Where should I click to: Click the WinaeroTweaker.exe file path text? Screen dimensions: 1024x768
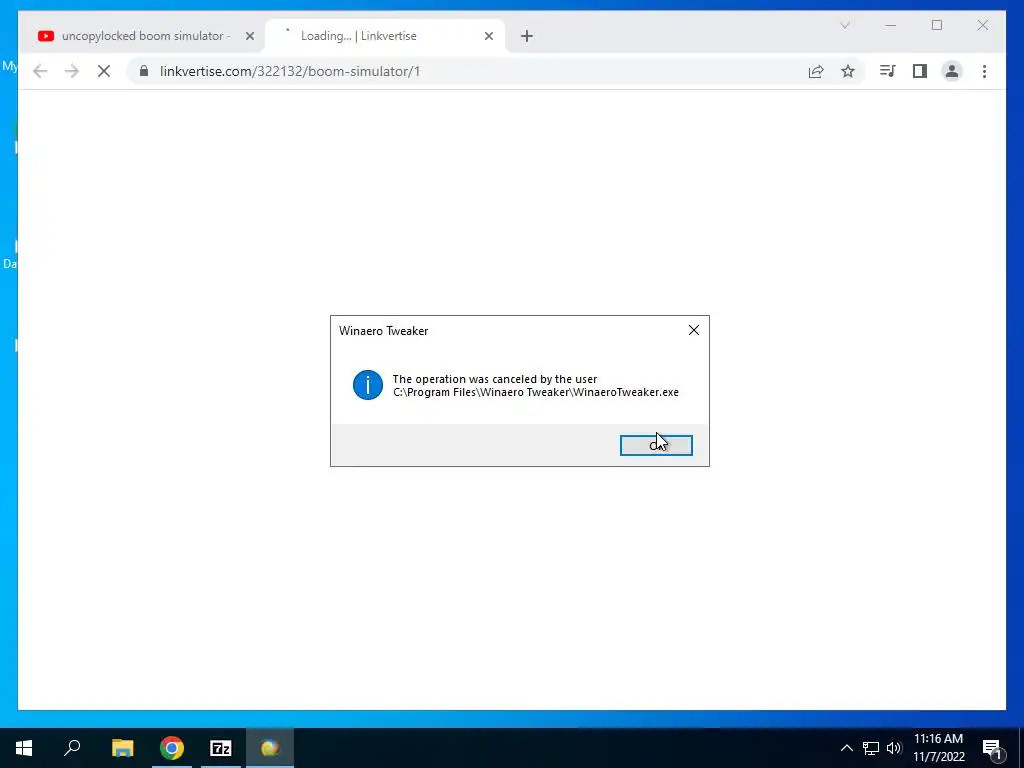(536, 392)
